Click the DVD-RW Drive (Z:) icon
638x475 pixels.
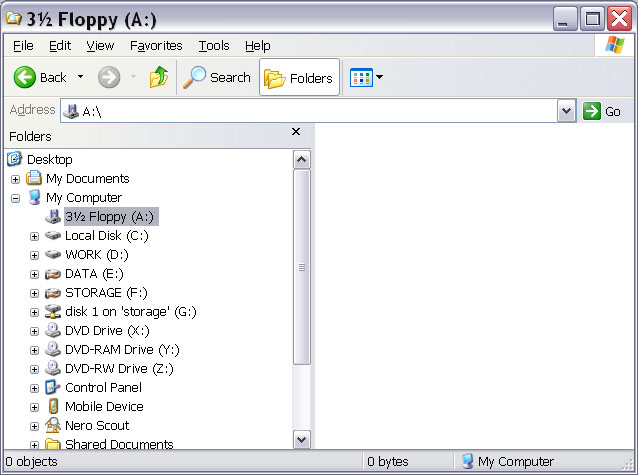coord(53,368)
